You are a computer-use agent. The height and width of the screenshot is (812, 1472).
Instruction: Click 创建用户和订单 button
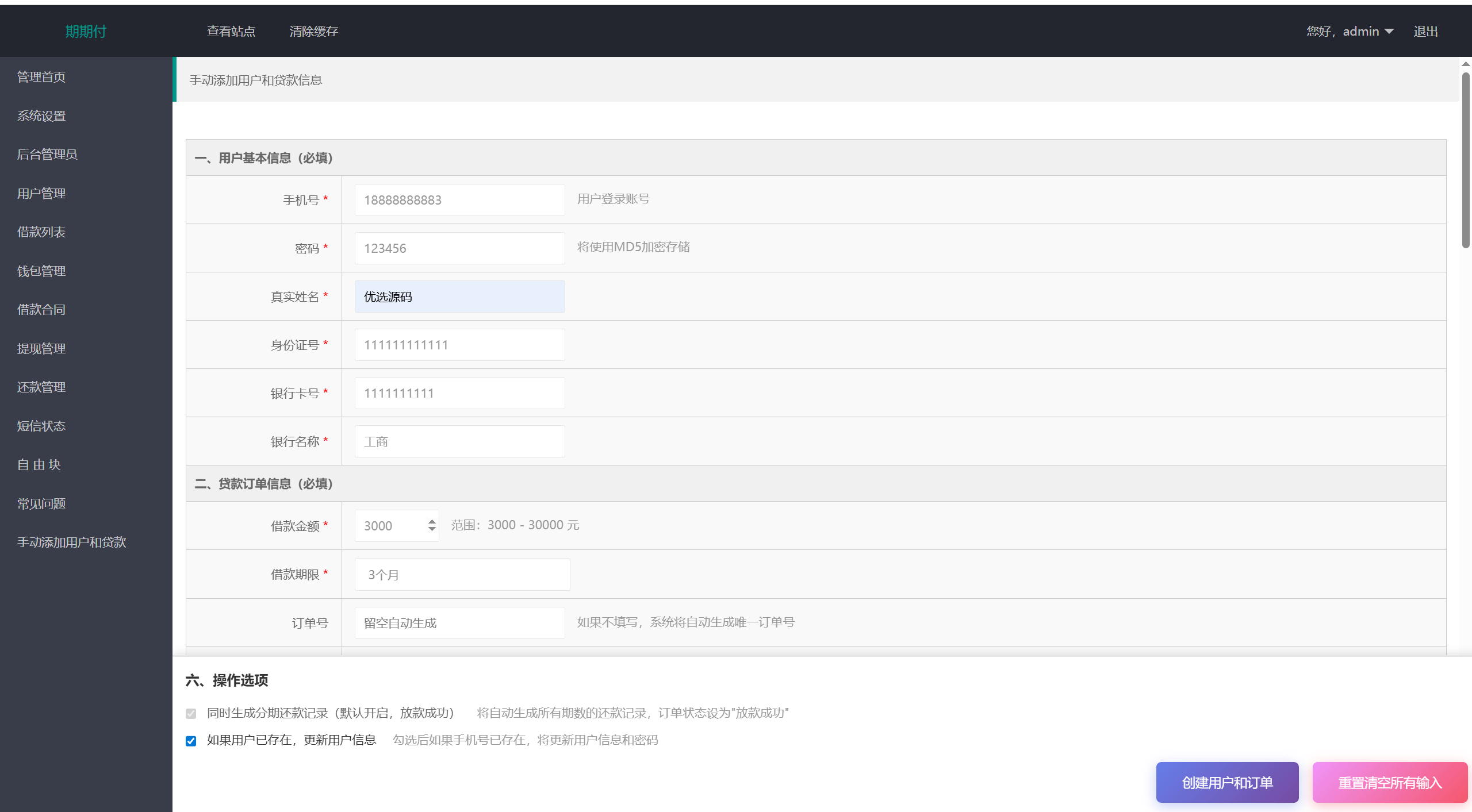click(1227, 783)
